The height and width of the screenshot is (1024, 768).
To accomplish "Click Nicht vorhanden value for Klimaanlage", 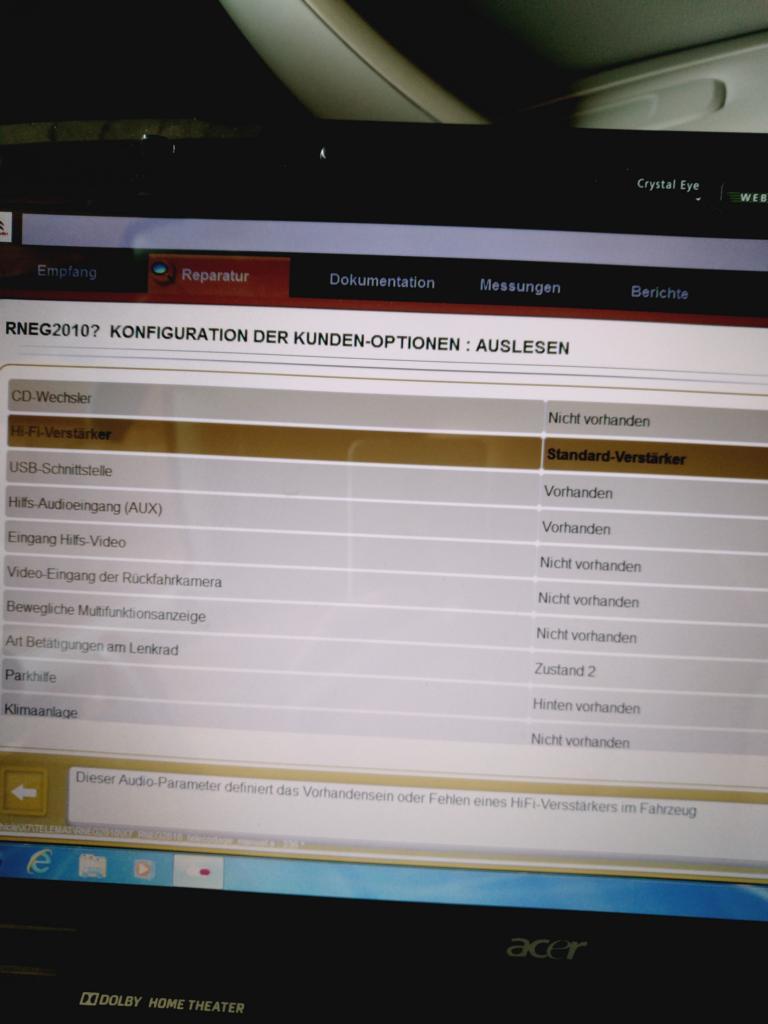I will [580, 741].
